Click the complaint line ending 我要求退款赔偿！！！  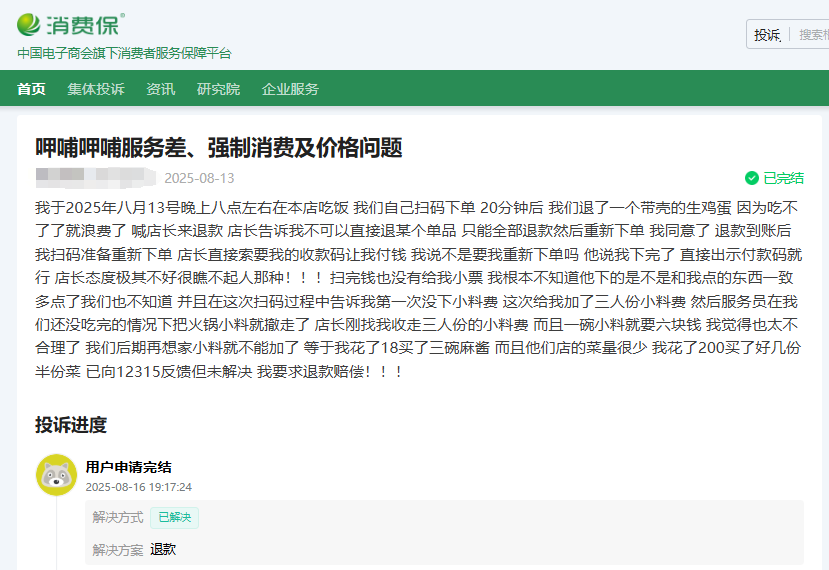[x=219, y=372]
